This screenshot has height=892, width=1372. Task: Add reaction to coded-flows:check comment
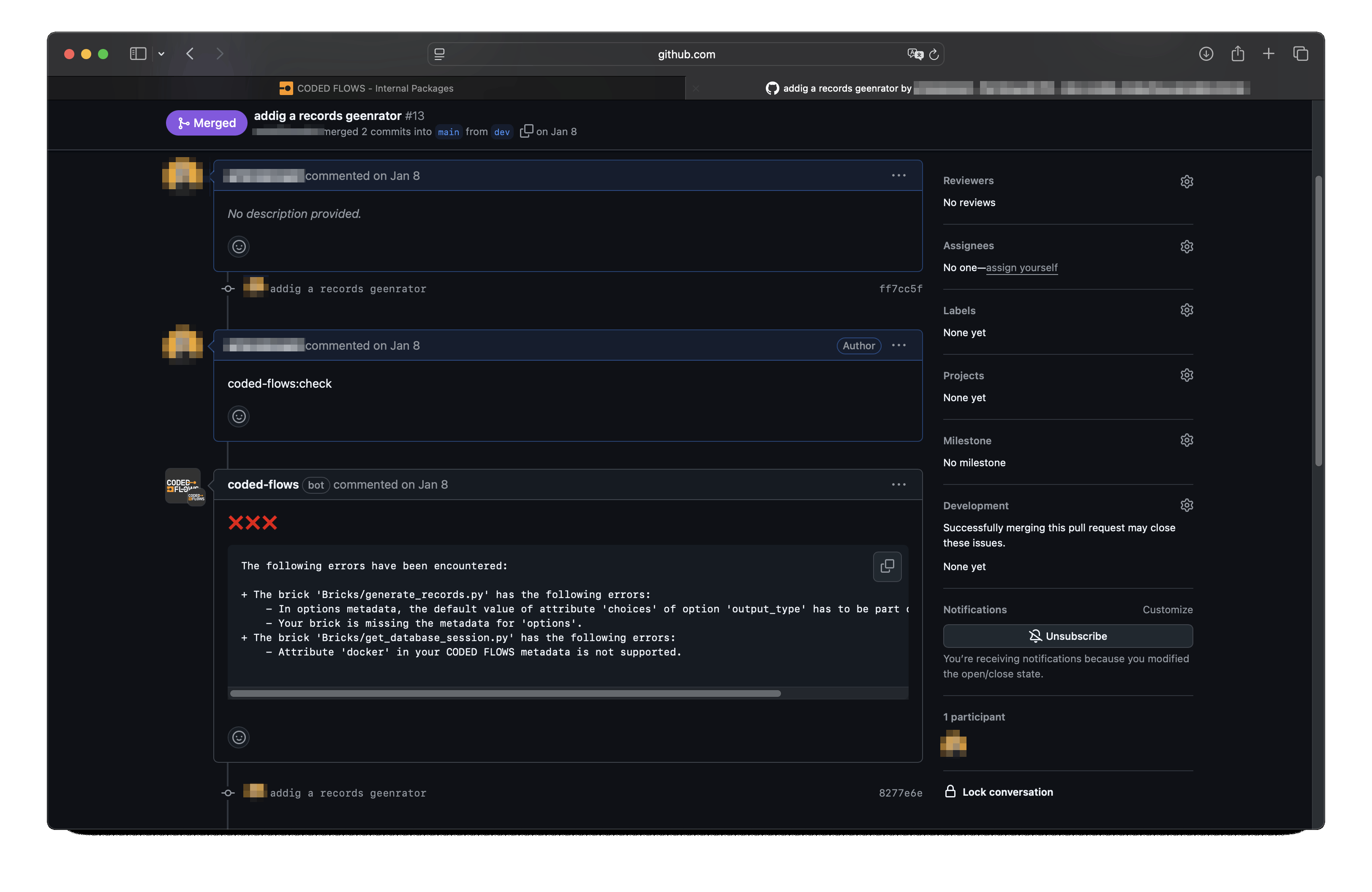[x=239, y=416]
